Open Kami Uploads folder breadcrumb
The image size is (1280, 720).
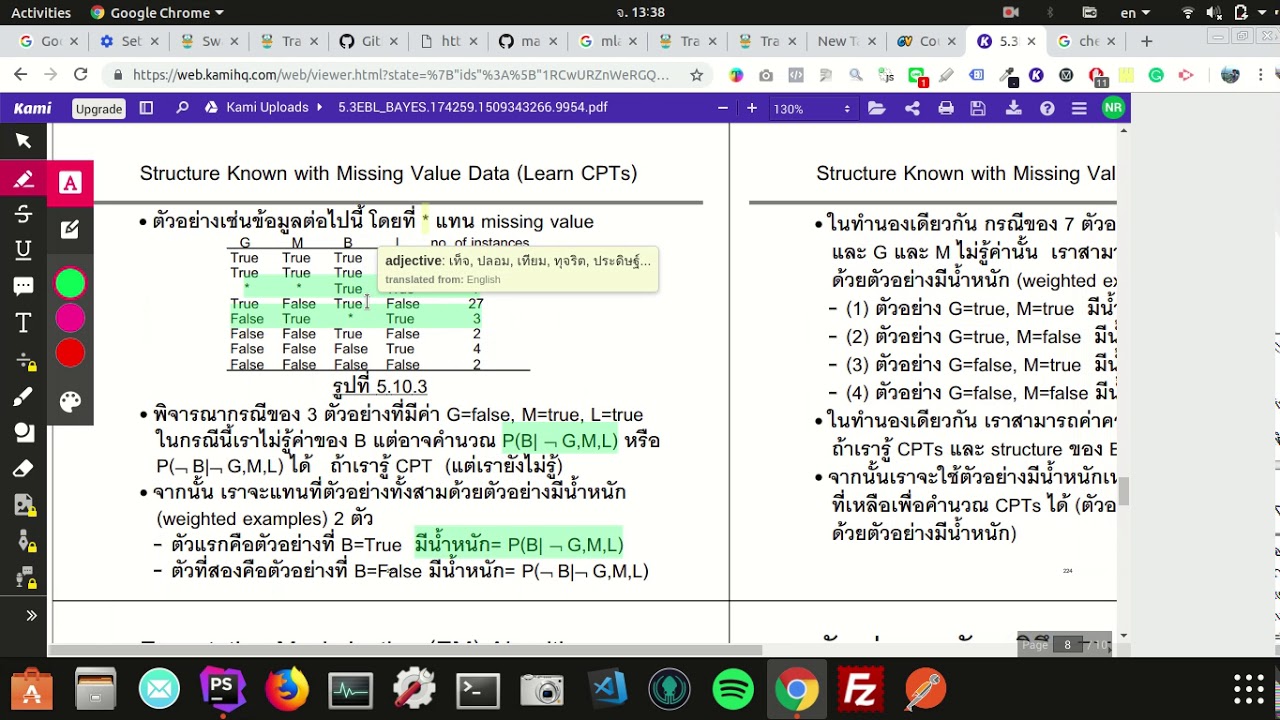click(265, 107)
